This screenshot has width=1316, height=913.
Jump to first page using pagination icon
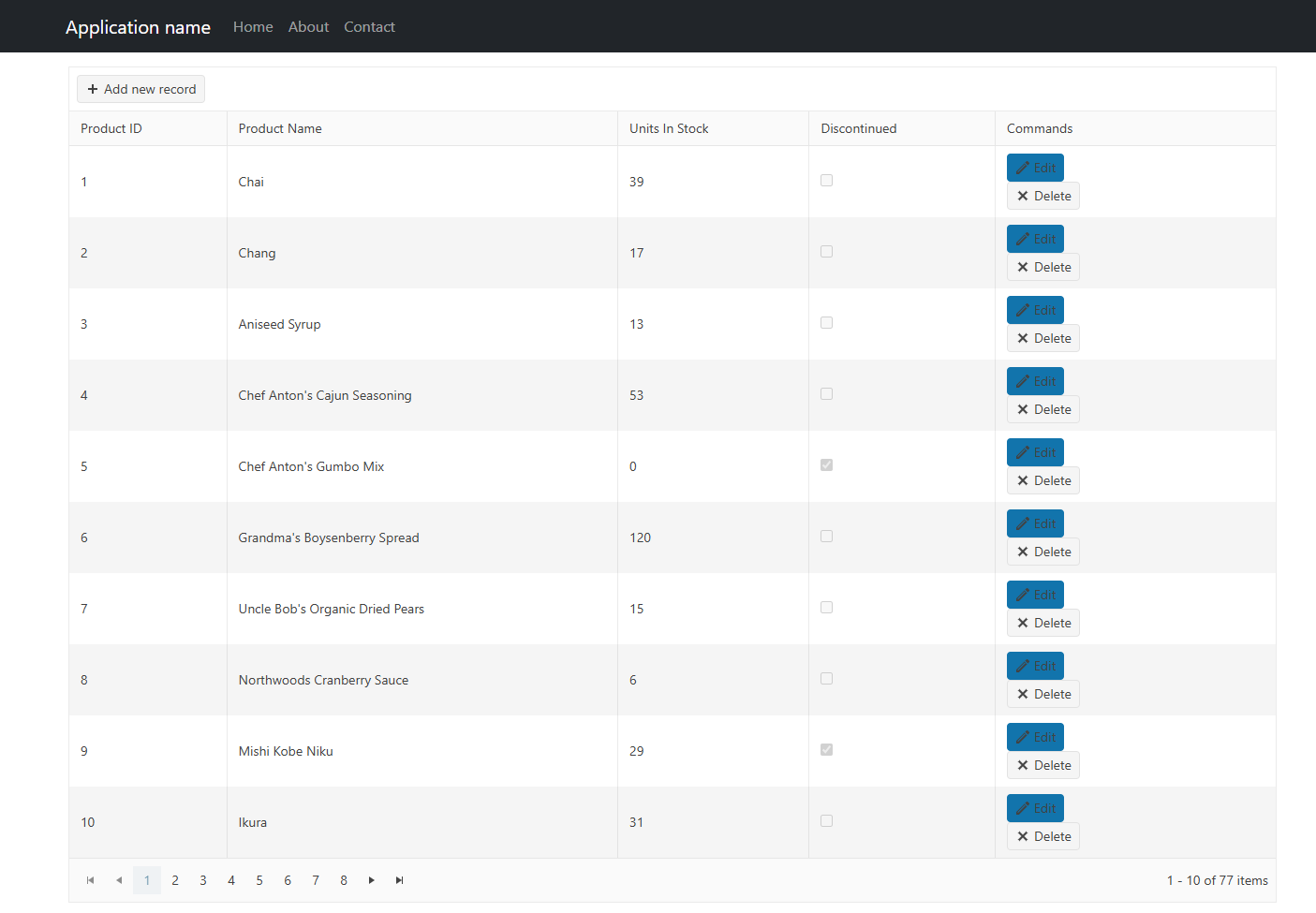tap(90, 880)
